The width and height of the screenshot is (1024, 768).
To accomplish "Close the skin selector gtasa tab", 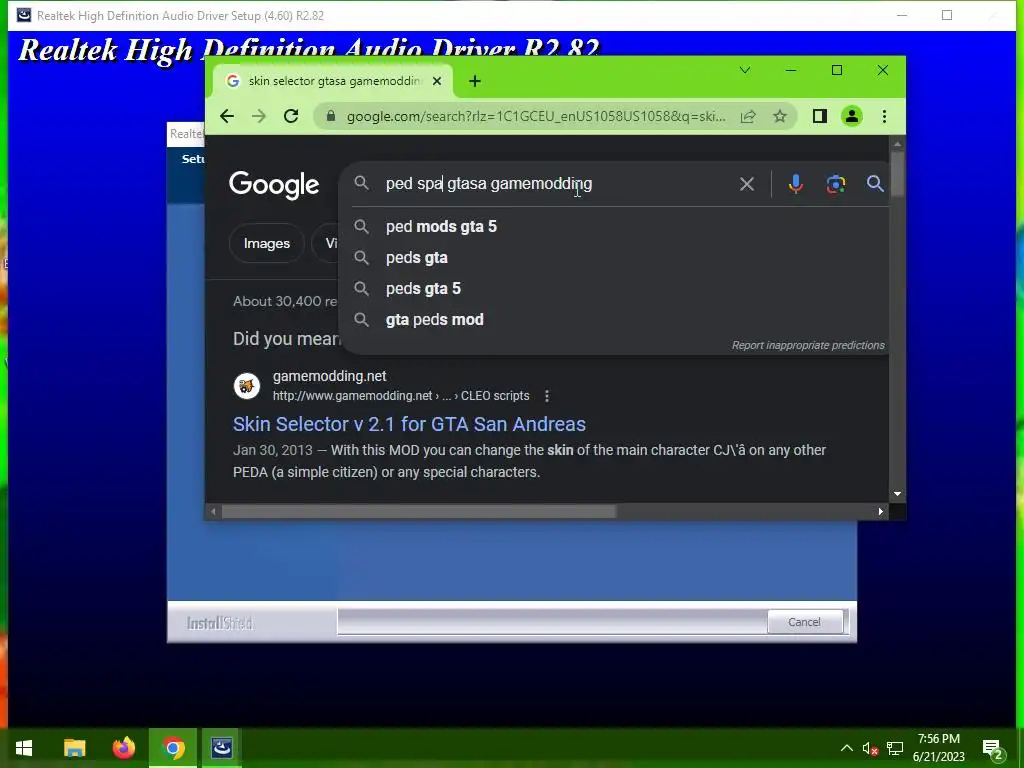I will (437, 81).
